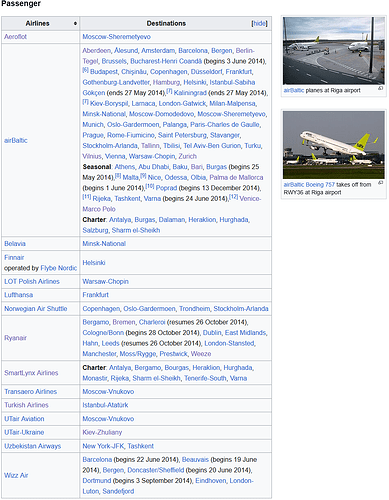Open Kiev-Boryspil destination link
The image size is (389, 500).
[x=109, y=104]
